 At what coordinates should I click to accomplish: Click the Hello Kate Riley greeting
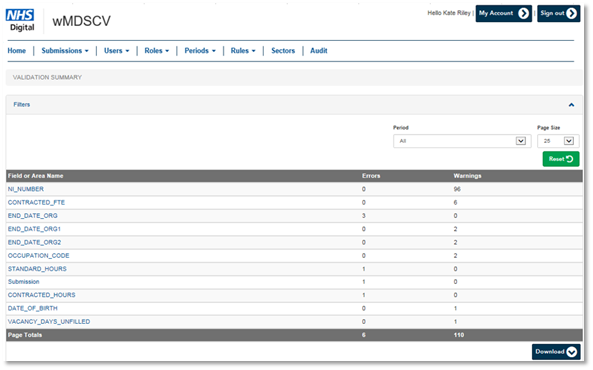point(449,13)
